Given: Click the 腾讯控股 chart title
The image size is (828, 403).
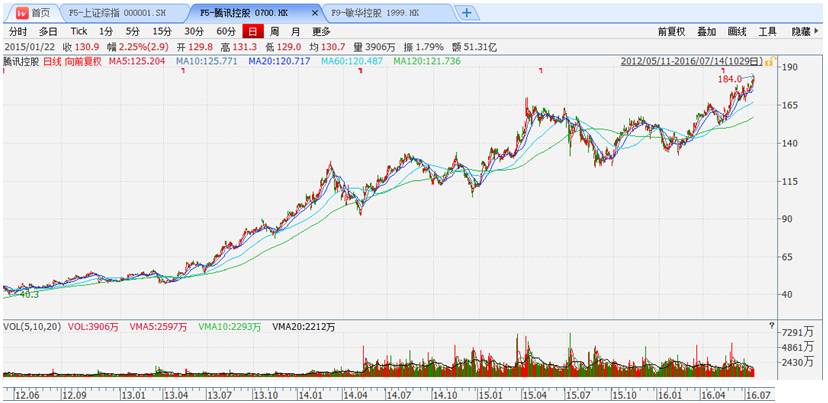Looking at the screenshot, I should [21, 61].
